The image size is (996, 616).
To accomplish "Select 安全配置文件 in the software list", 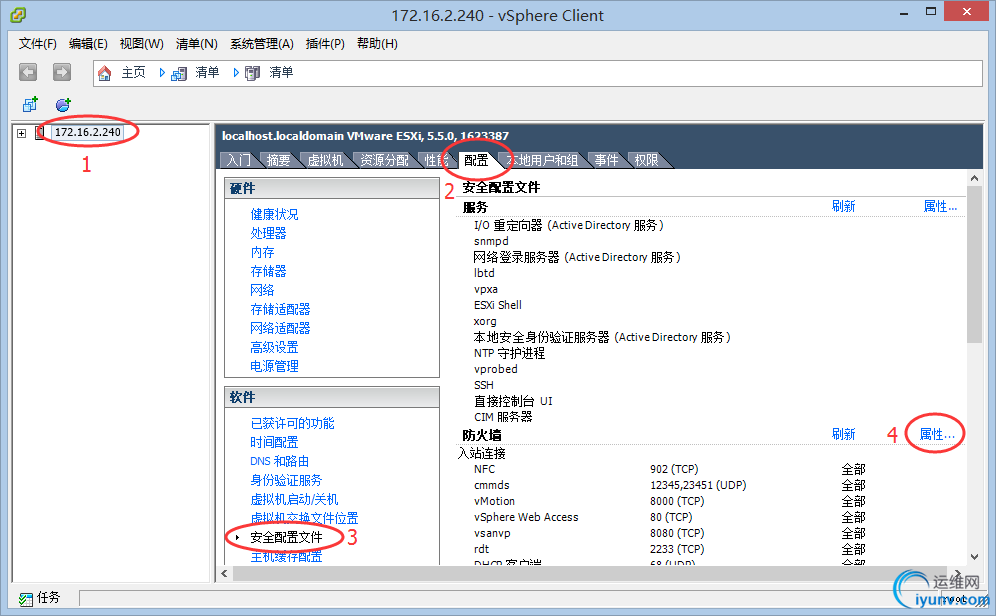I will pos(286,537).
